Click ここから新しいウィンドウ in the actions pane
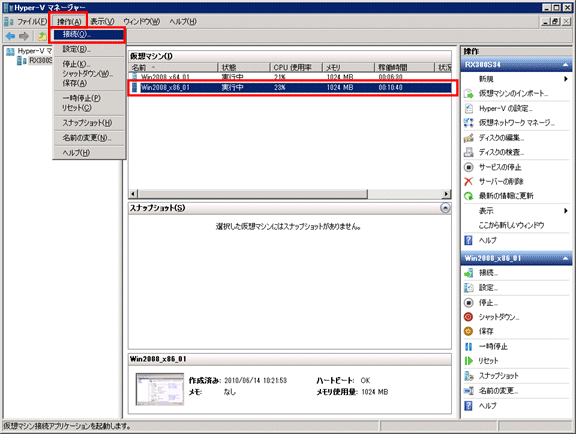Viewport: 576px width, 434px height. 511,225
